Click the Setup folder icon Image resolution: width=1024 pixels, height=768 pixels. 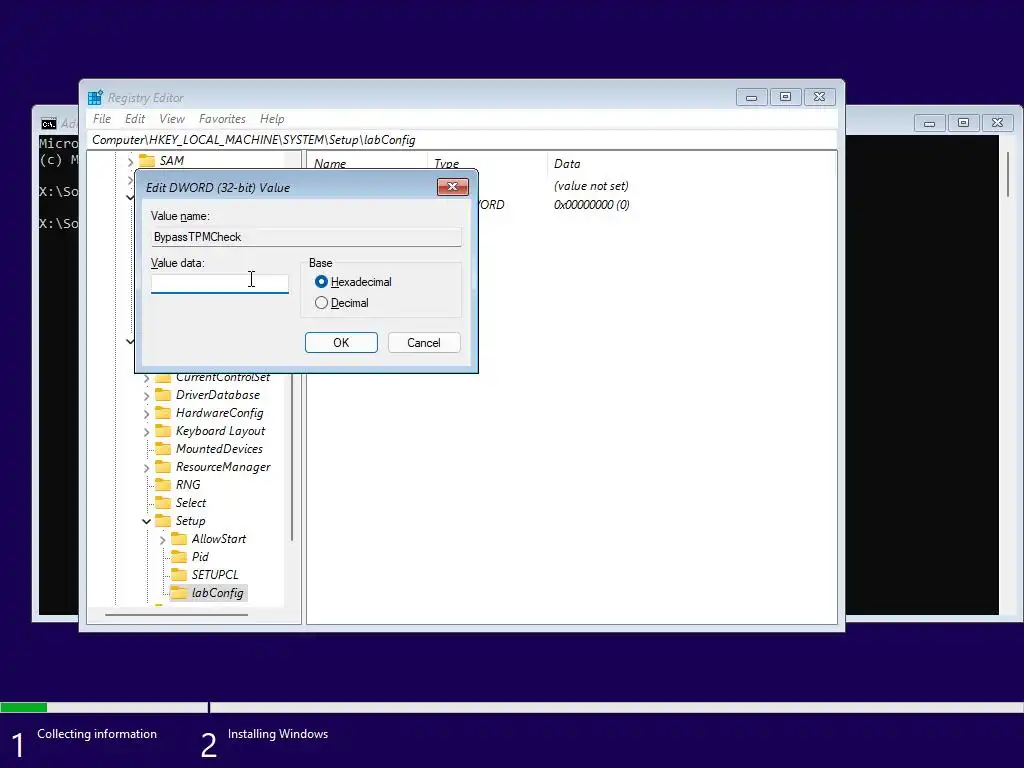tap(163, 520)
